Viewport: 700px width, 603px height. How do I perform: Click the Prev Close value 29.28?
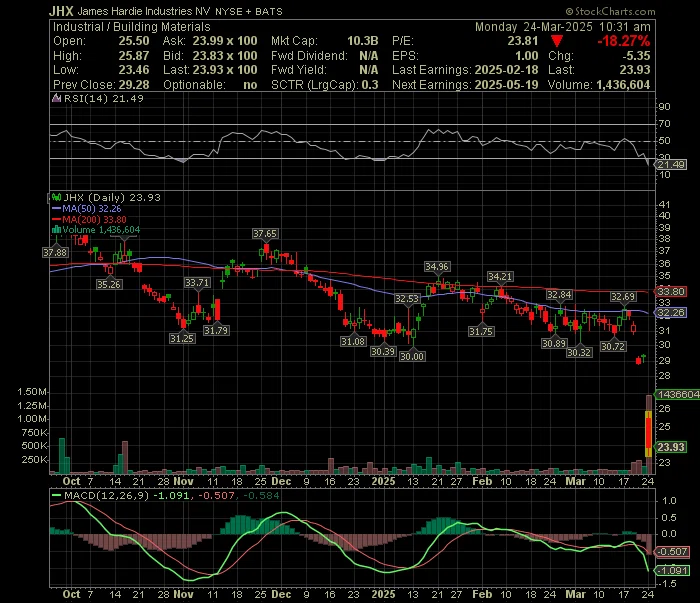[x=134, y=85]
